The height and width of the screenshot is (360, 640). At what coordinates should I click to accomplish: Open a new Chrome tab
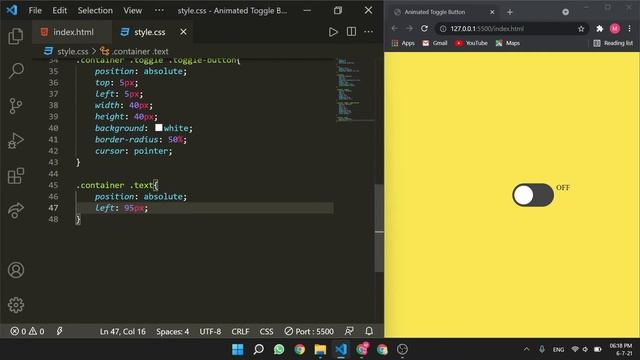510,12
